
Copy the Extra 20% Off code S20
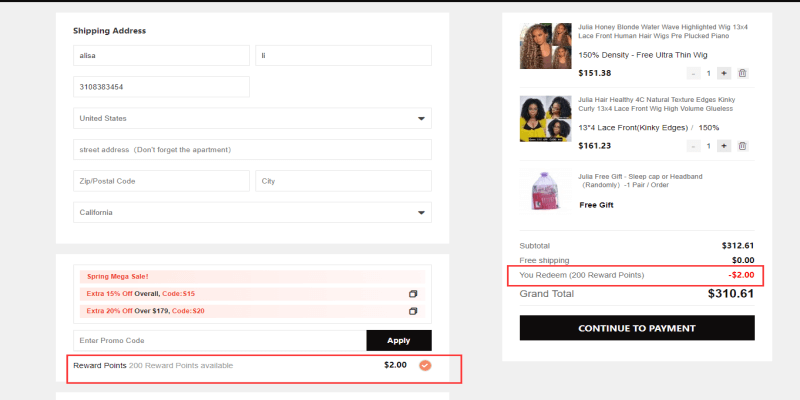coord(413,311)
